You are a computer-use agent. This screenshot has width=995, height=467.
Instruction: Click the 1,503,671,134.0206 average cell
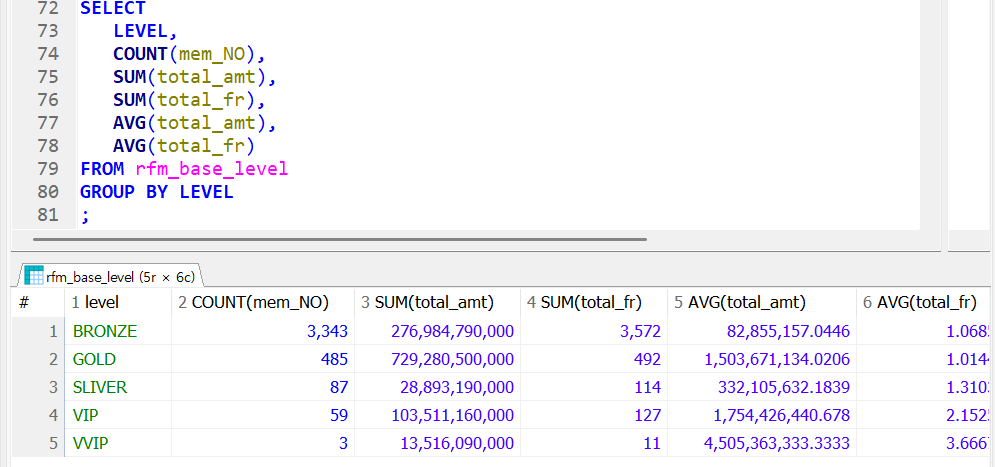(761, 359)
